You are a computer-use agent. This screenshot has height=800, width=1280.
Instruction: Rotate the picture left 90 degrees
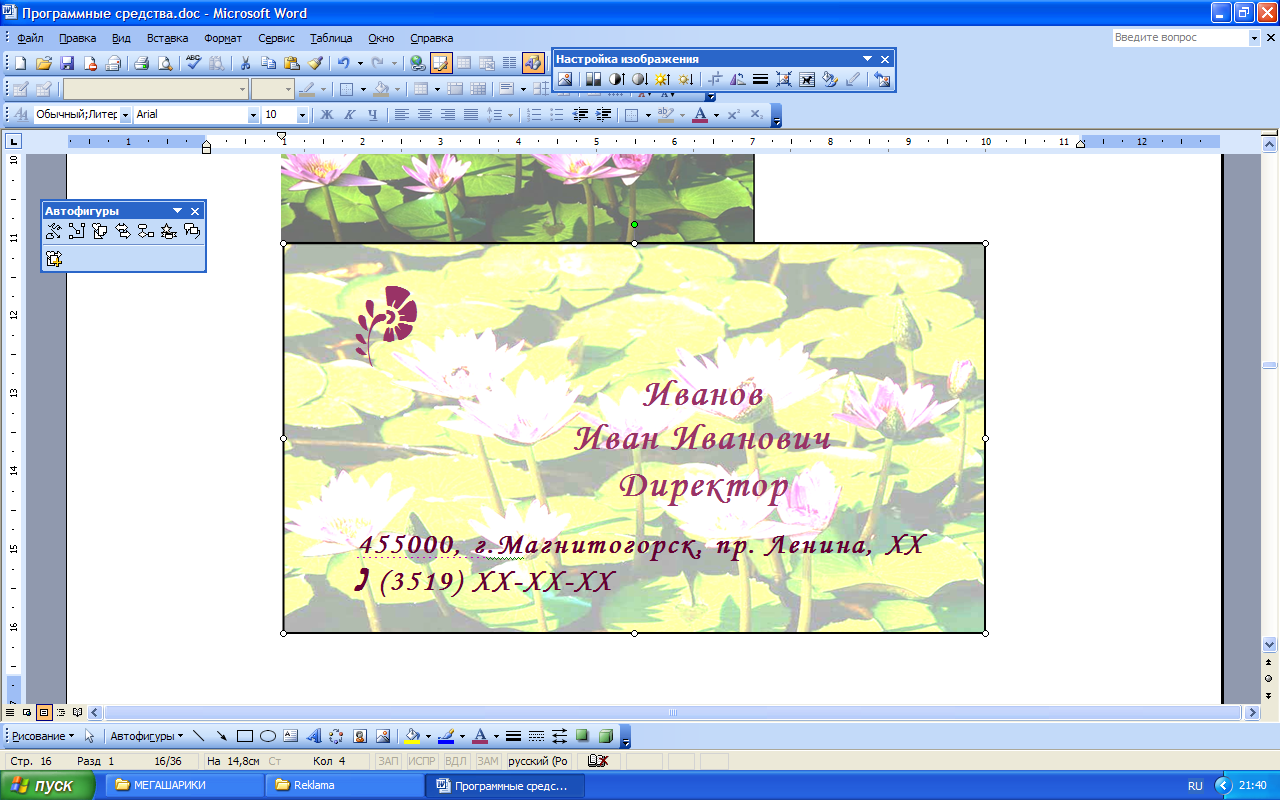pos(738,79)
